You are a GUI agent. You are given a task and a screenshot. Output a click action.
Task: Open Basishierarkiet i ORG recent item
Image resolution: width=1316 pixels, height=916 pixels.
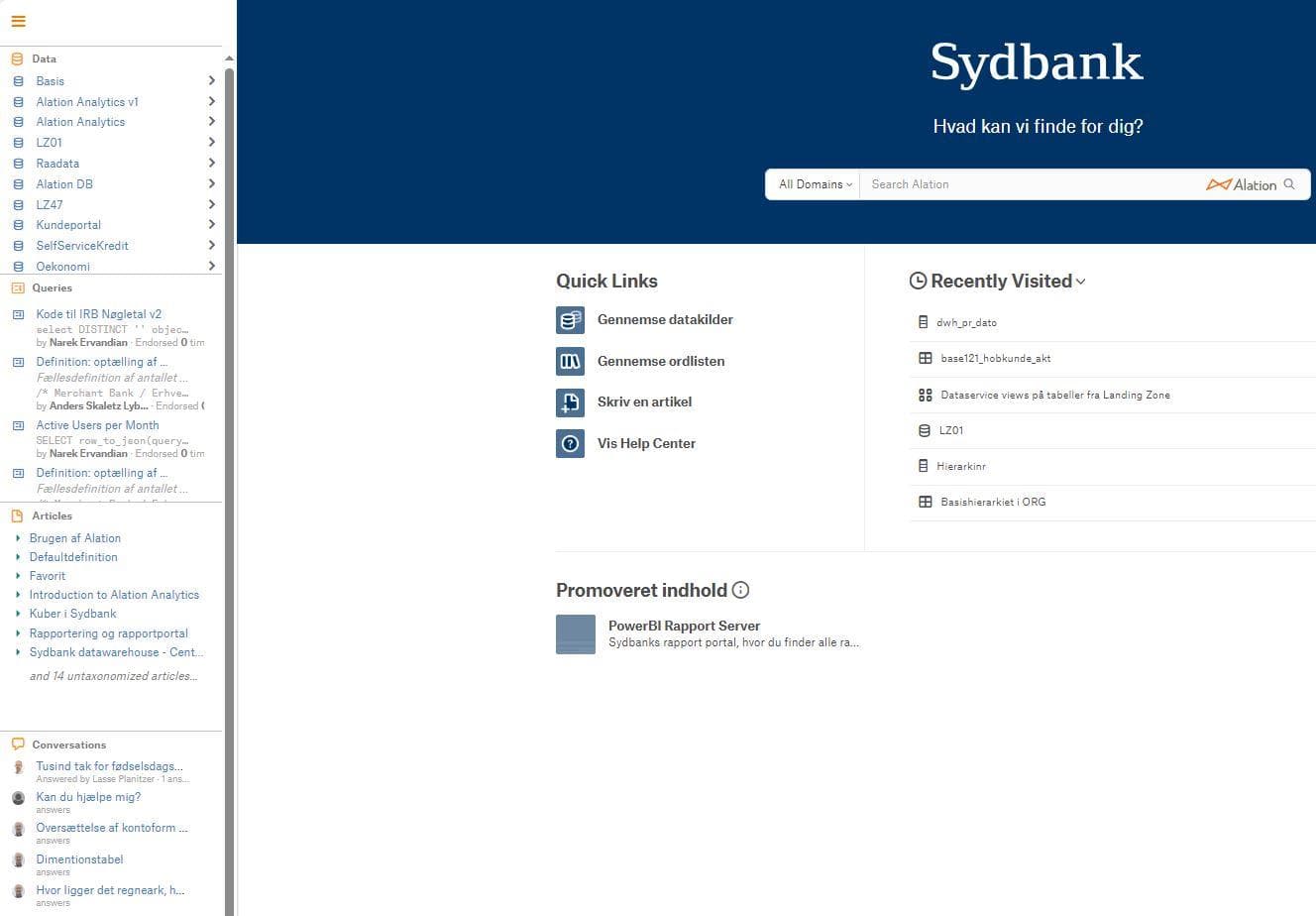tap(993, 502)
